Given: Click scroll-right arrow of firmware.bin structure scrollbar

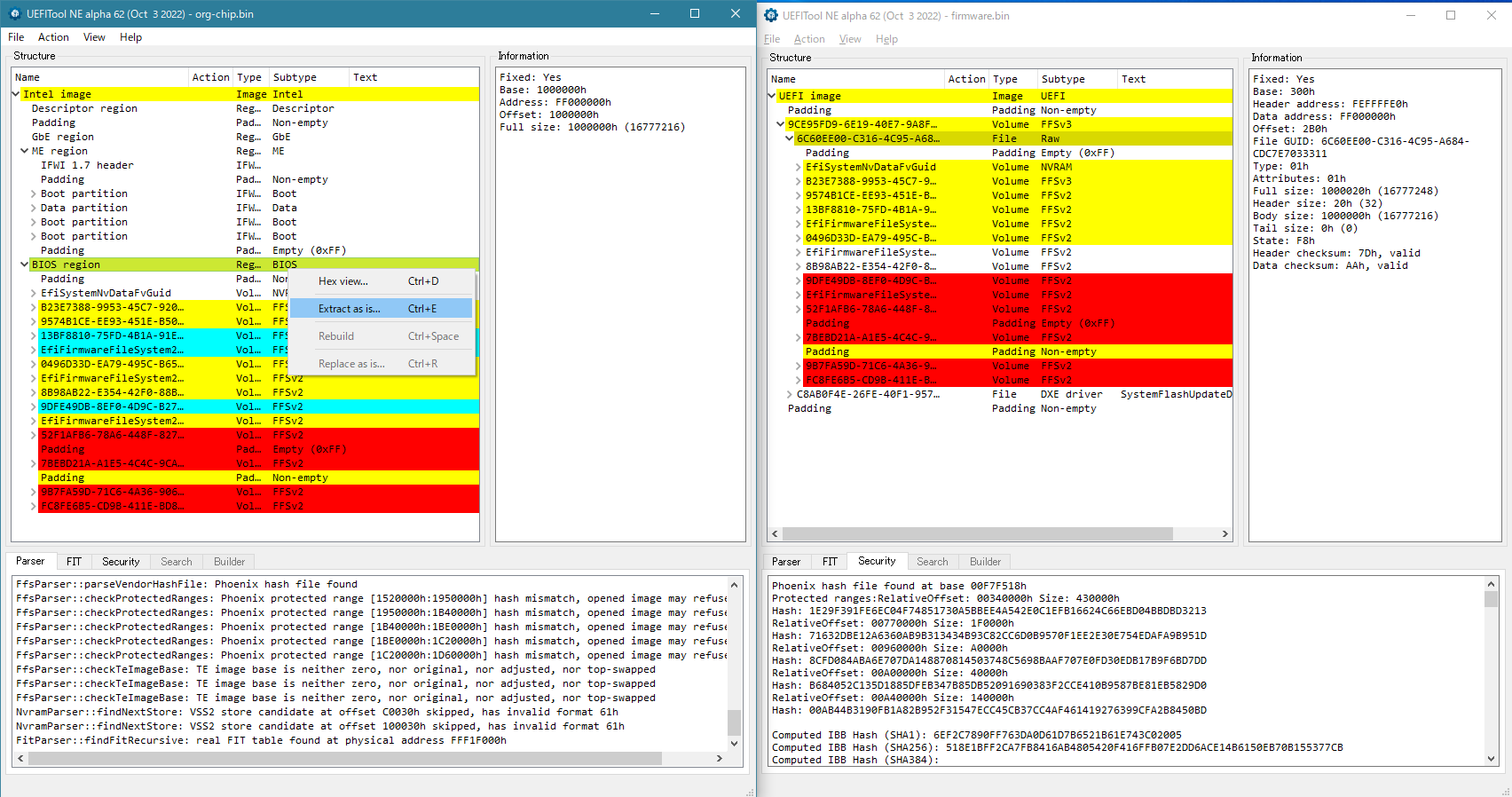Looking at the screenshot, I should 1225,534.
